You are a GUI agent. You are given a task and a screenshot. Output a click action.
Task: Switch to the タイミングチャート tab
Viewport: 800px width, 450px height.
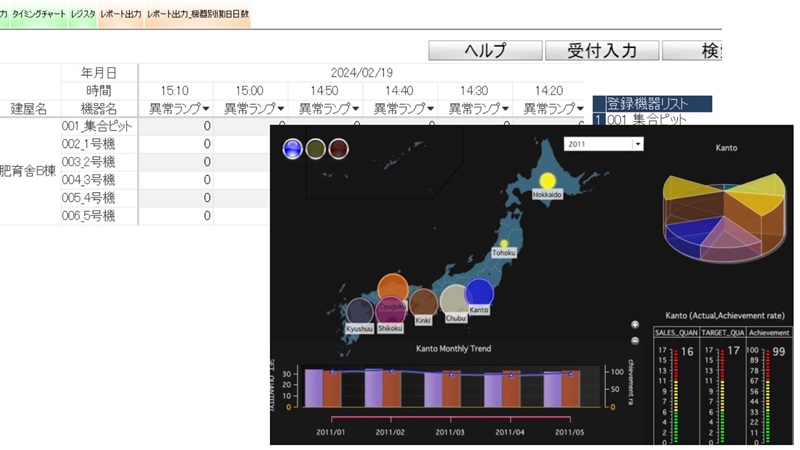coord(40,15)
